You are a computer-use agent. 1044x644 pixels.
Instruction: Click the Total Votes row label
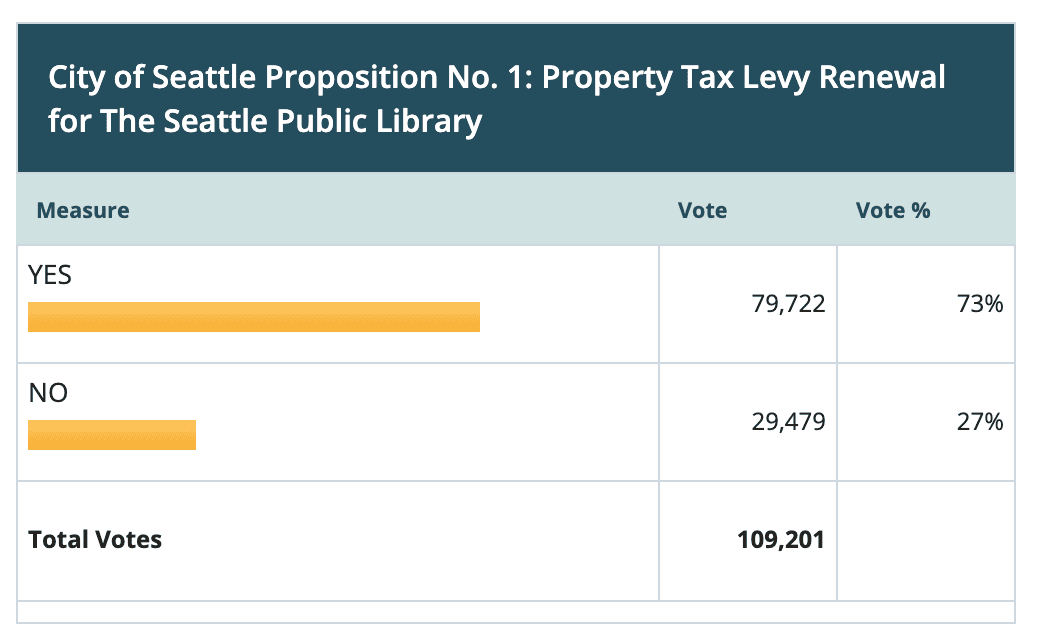coord(95,540)
